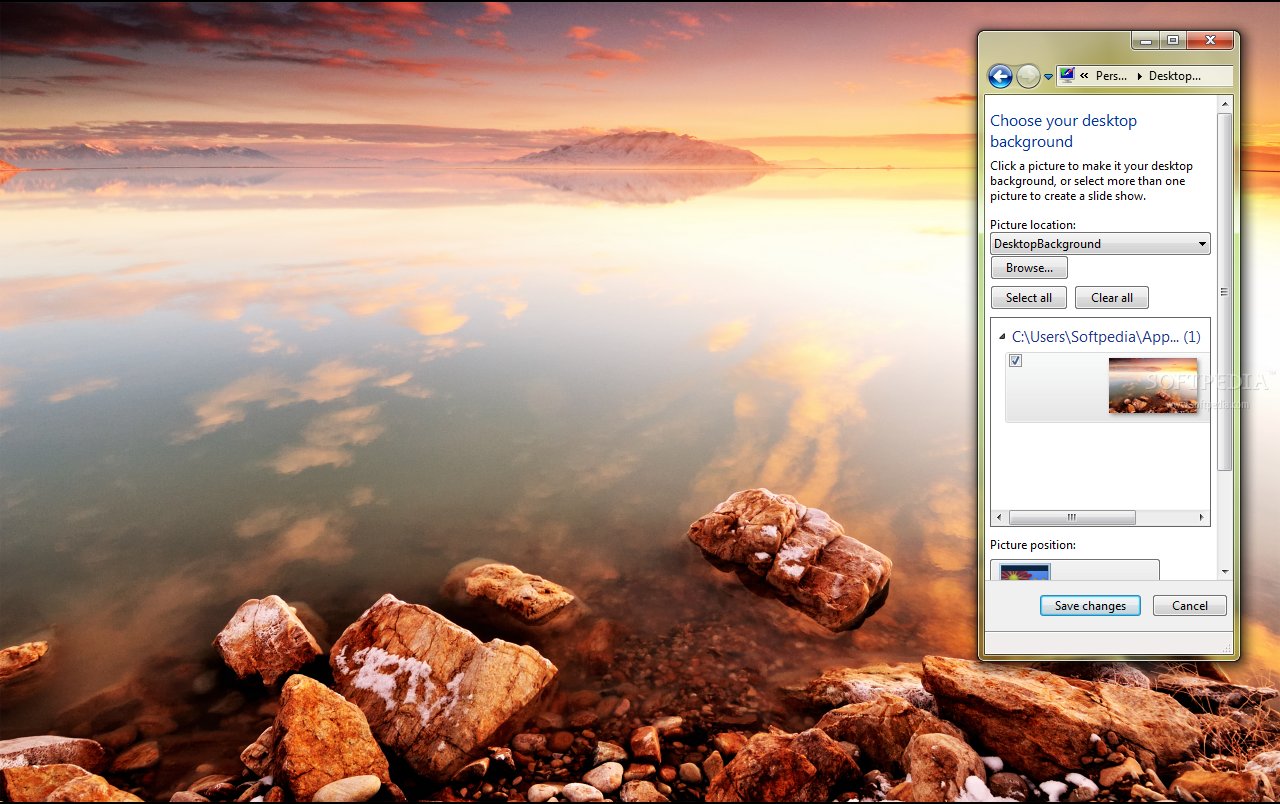
Task: Open the breadcrumb arrow before 'Desktop...'
Action: click(x=1140, y=76)
